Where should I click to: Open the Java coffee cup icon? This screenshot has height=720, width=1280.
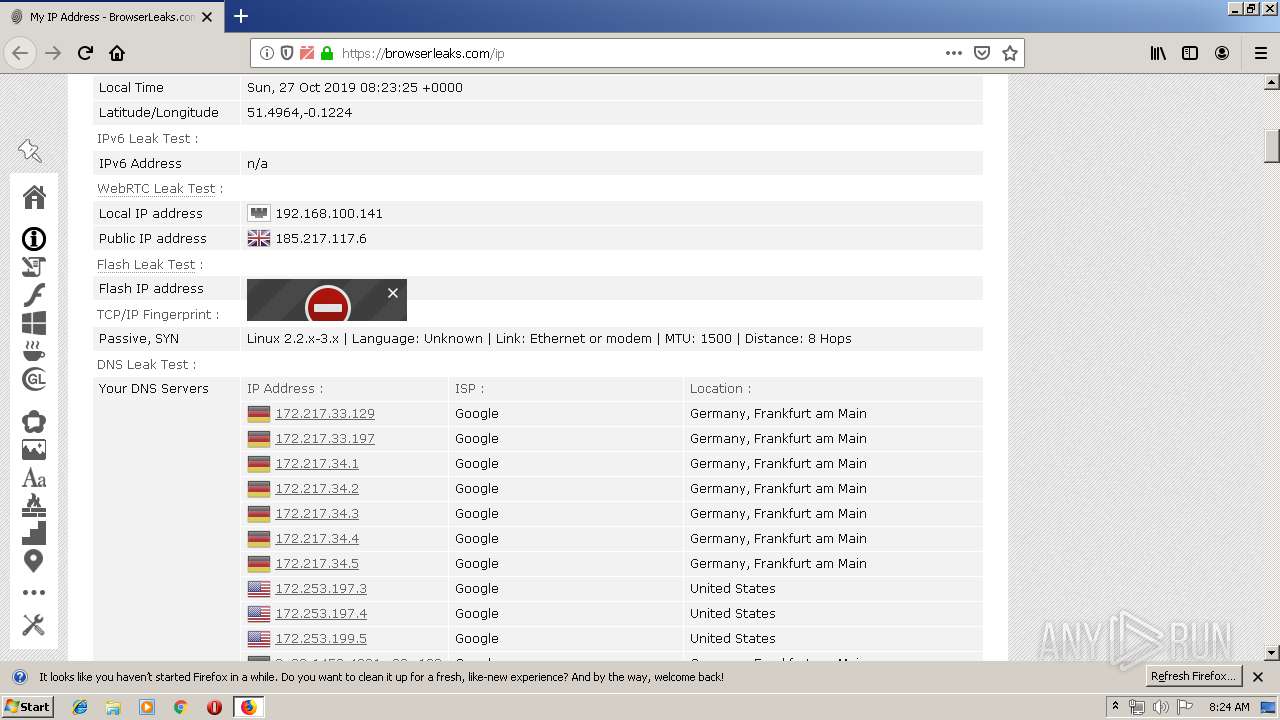(34, 351)
